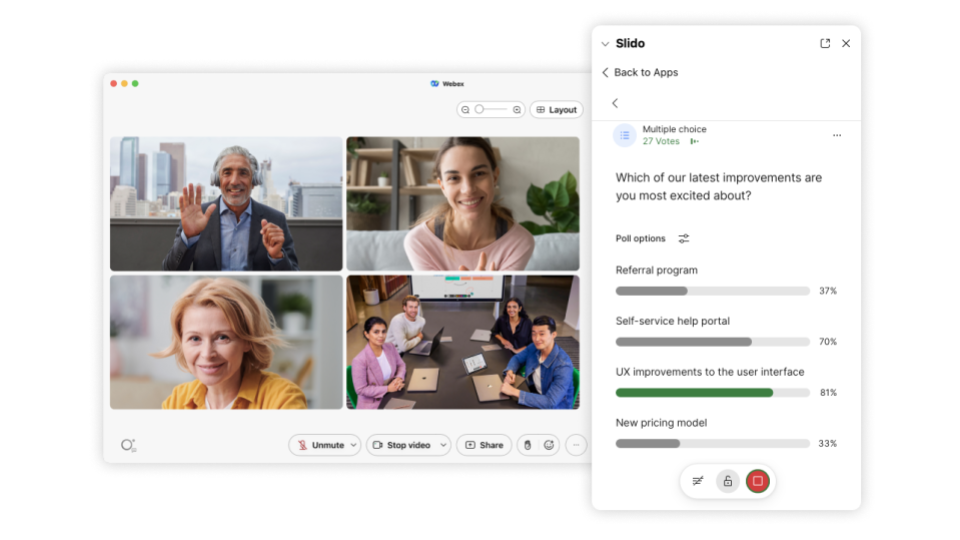The width and height of the screenshot is (960, 540).
Task: Click Unmute in the Webex controls
Action: click(321, 445)
